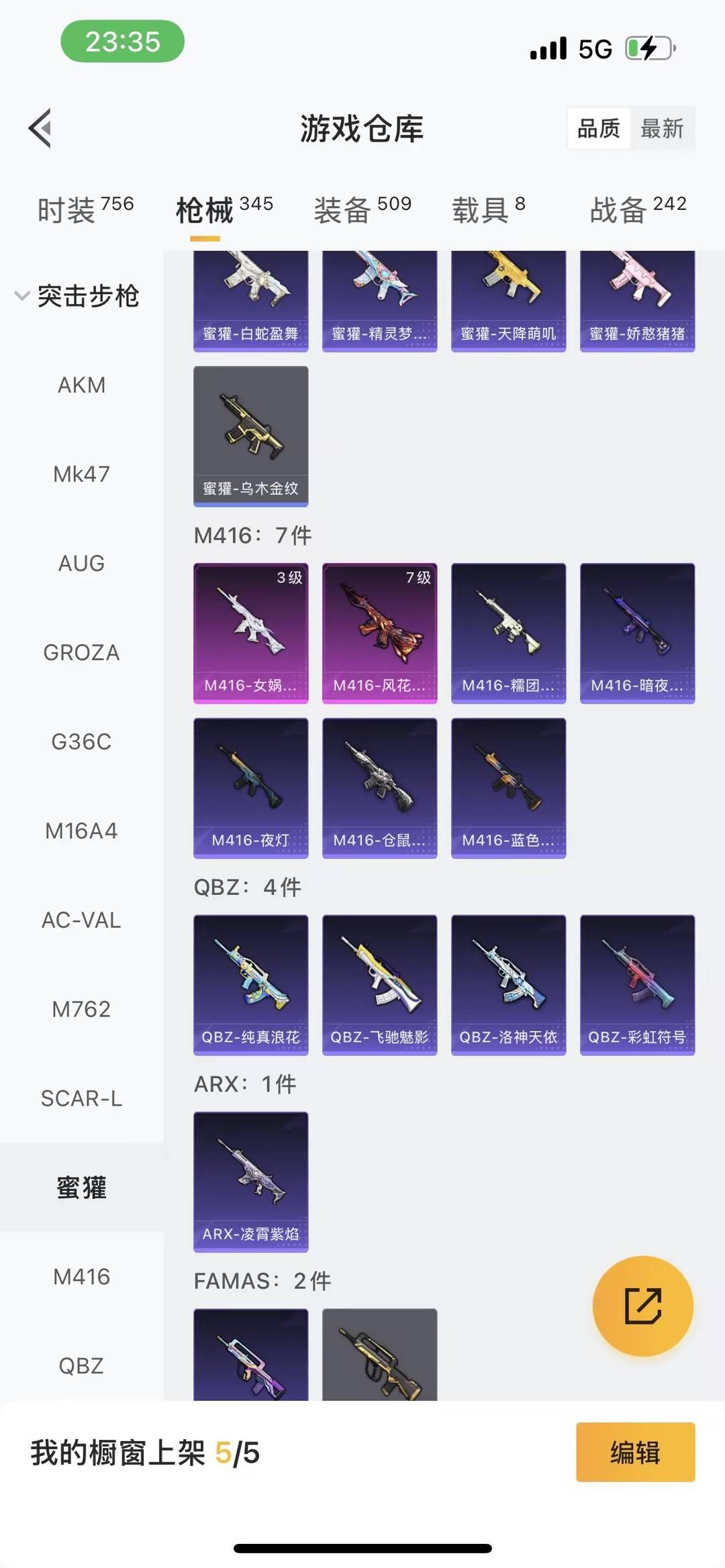Viewport: 725px width, 1568px height.
Task: Tap the yellow share floating button
Action: [642, 1306]
